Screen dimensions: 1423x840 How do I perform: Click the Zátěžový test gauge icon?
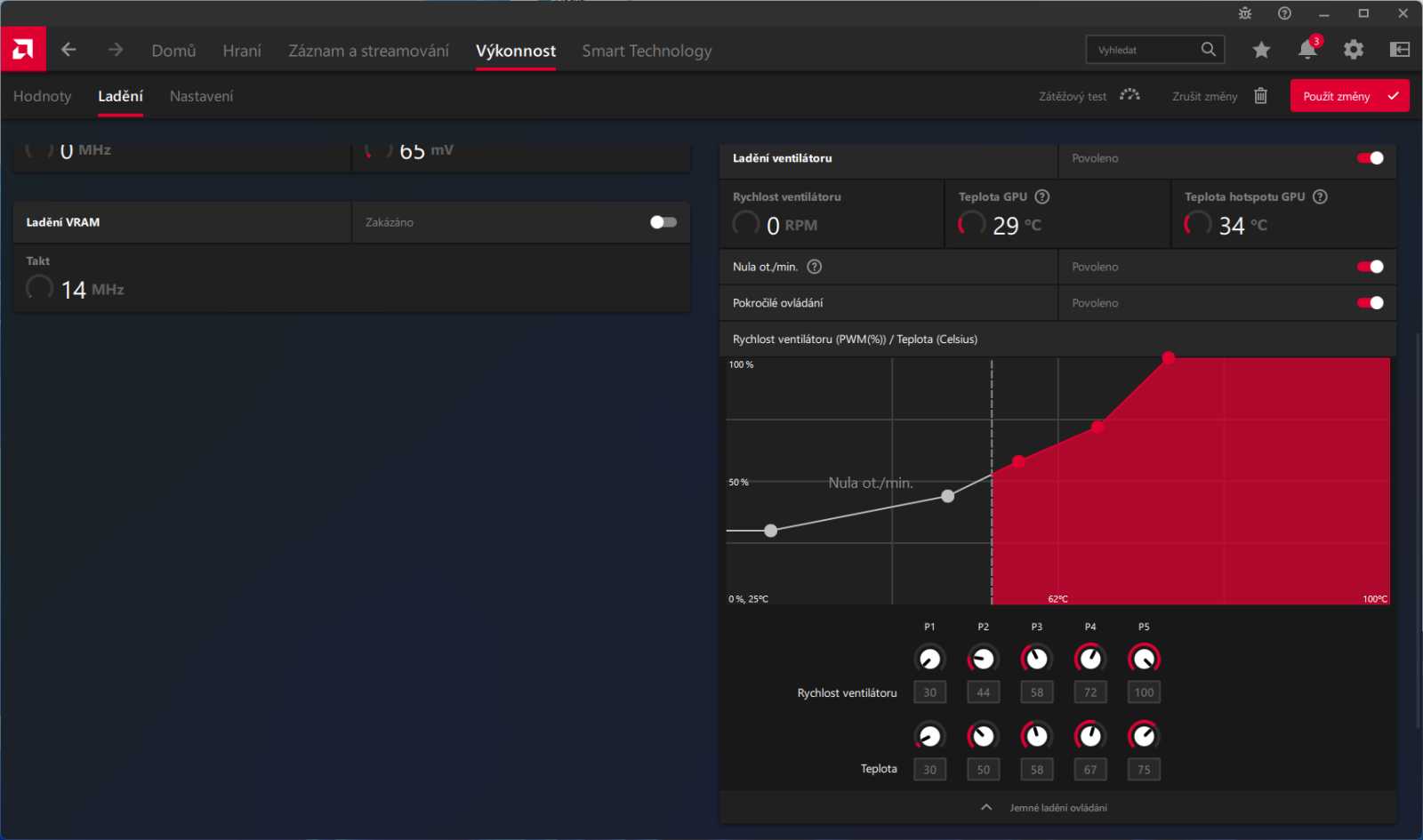pos(1130,95)
